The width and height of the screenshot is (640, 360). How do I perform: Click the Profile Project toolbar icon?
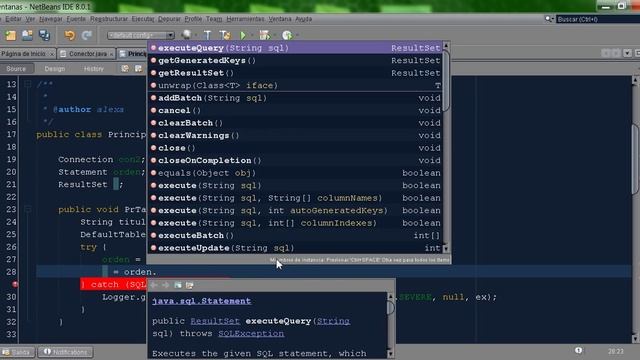click(287, 36)
